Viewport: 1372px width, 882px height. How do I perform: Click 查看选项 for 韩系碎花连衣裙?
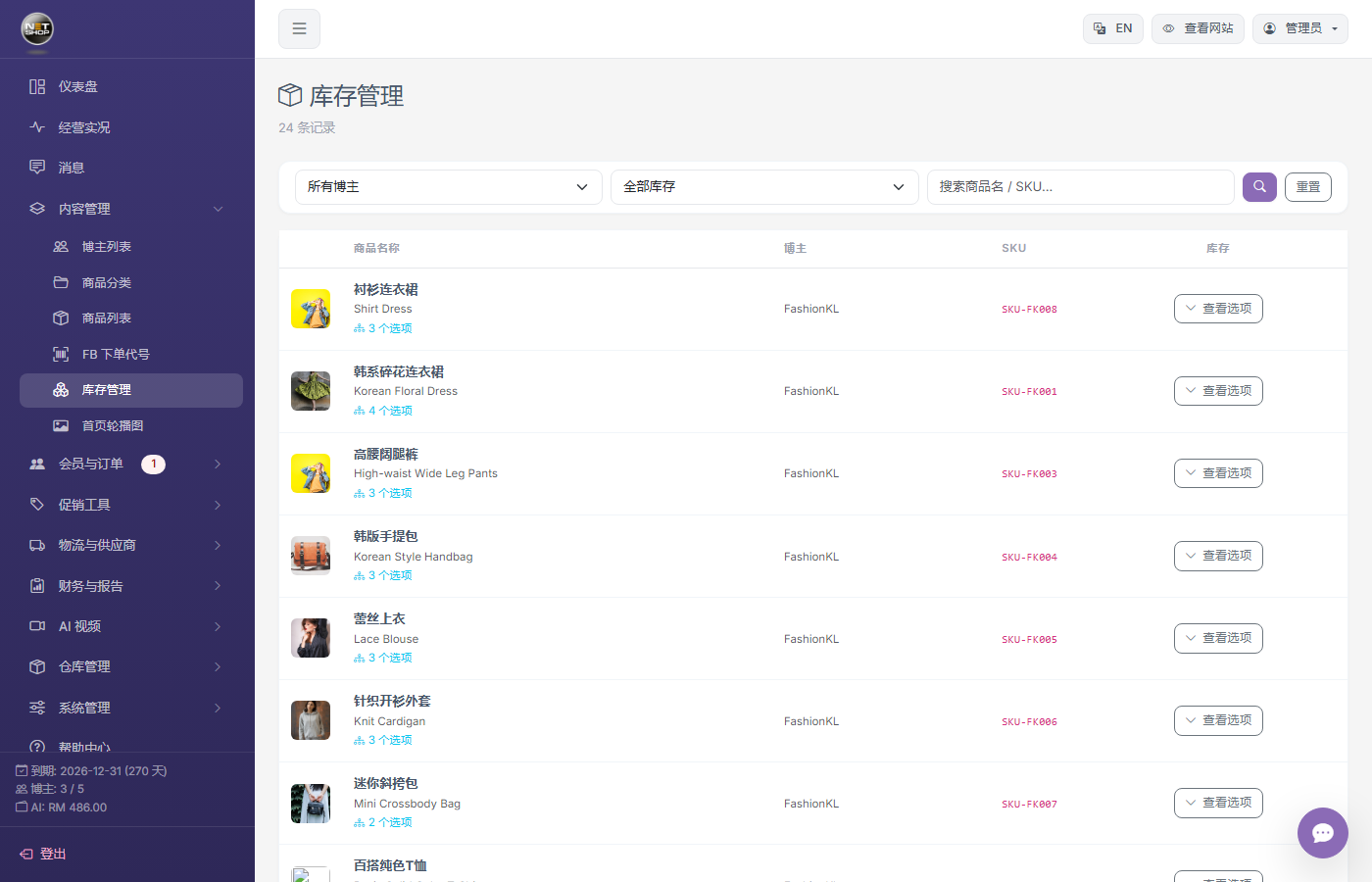1218,391
